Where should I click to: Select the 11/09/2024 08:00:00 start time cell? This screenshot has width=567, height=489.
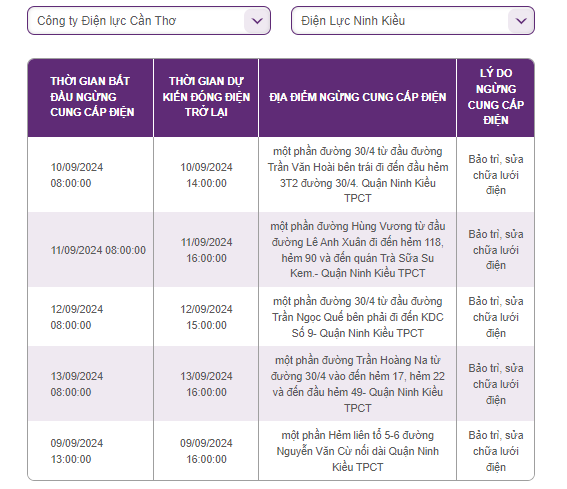click(98, 250)
